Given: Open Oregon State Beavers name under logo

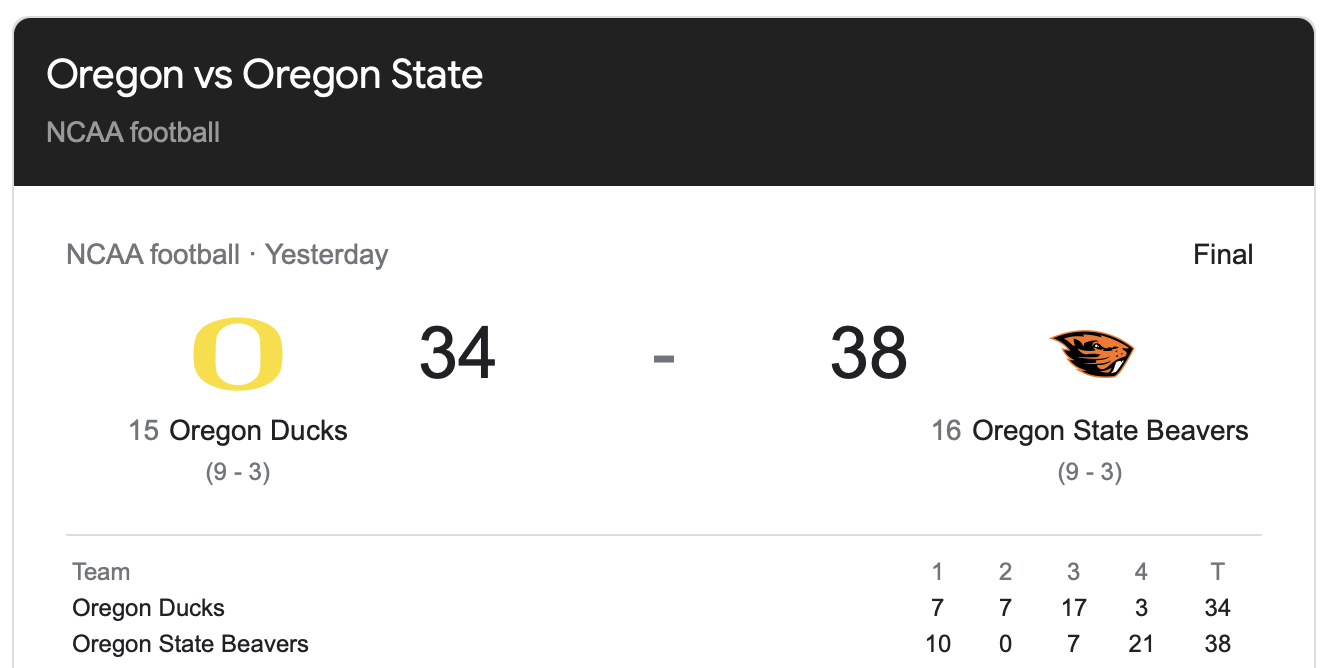Looking at the screenshot, I should pos(1110,431).
